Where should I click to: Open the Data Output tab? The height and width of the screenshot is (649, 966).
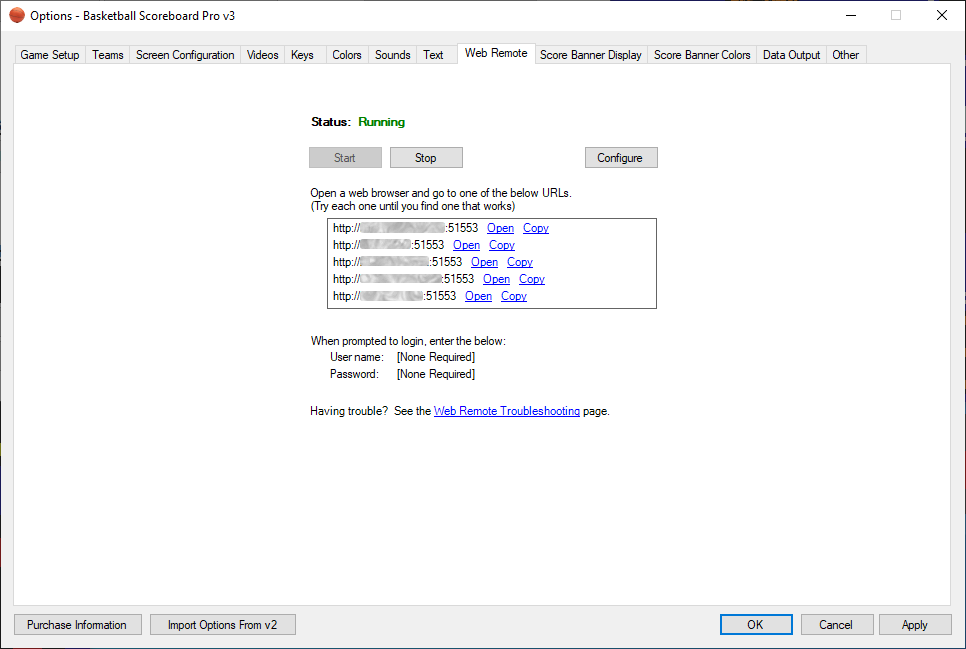coord(791,55)
